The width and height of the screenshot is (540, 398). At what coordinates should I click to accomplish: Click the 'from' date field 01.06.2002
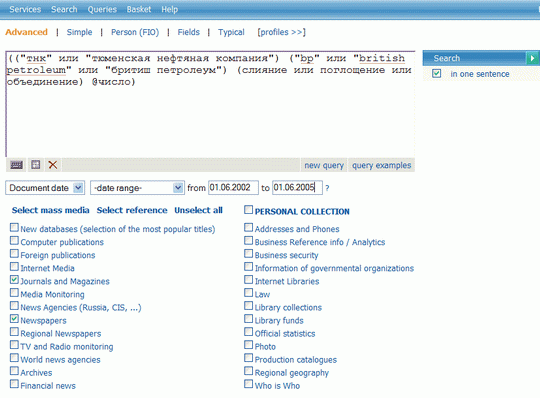coord(233,188)
